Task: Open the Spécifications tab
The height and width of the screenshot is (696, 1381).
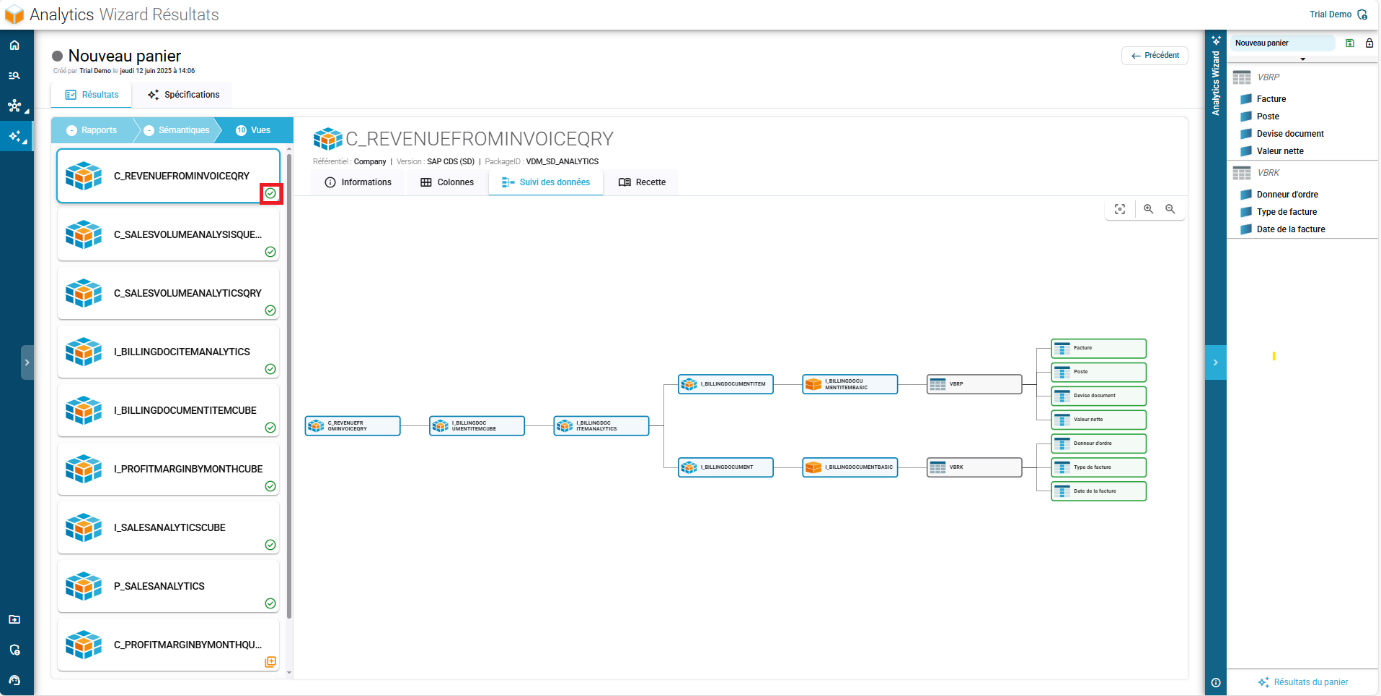Action: [183, 95]
